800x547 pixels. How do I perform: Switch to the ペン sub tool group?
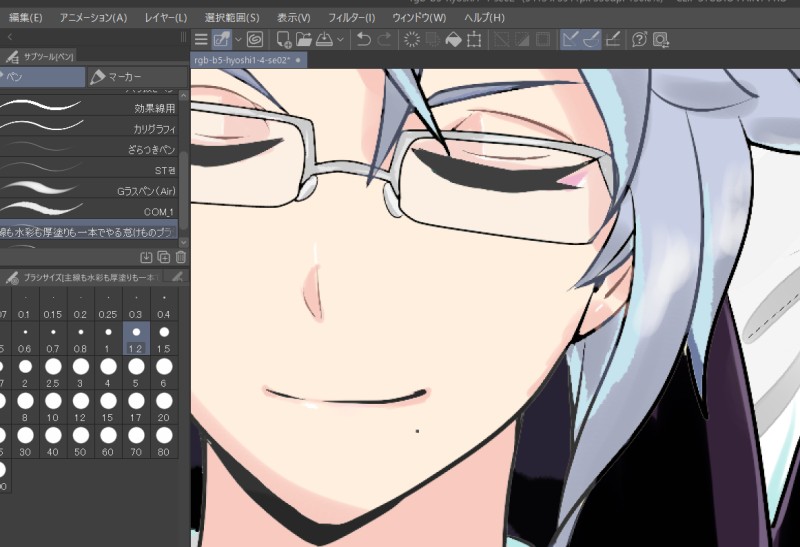pyautogui.click(x=42, y=77)
